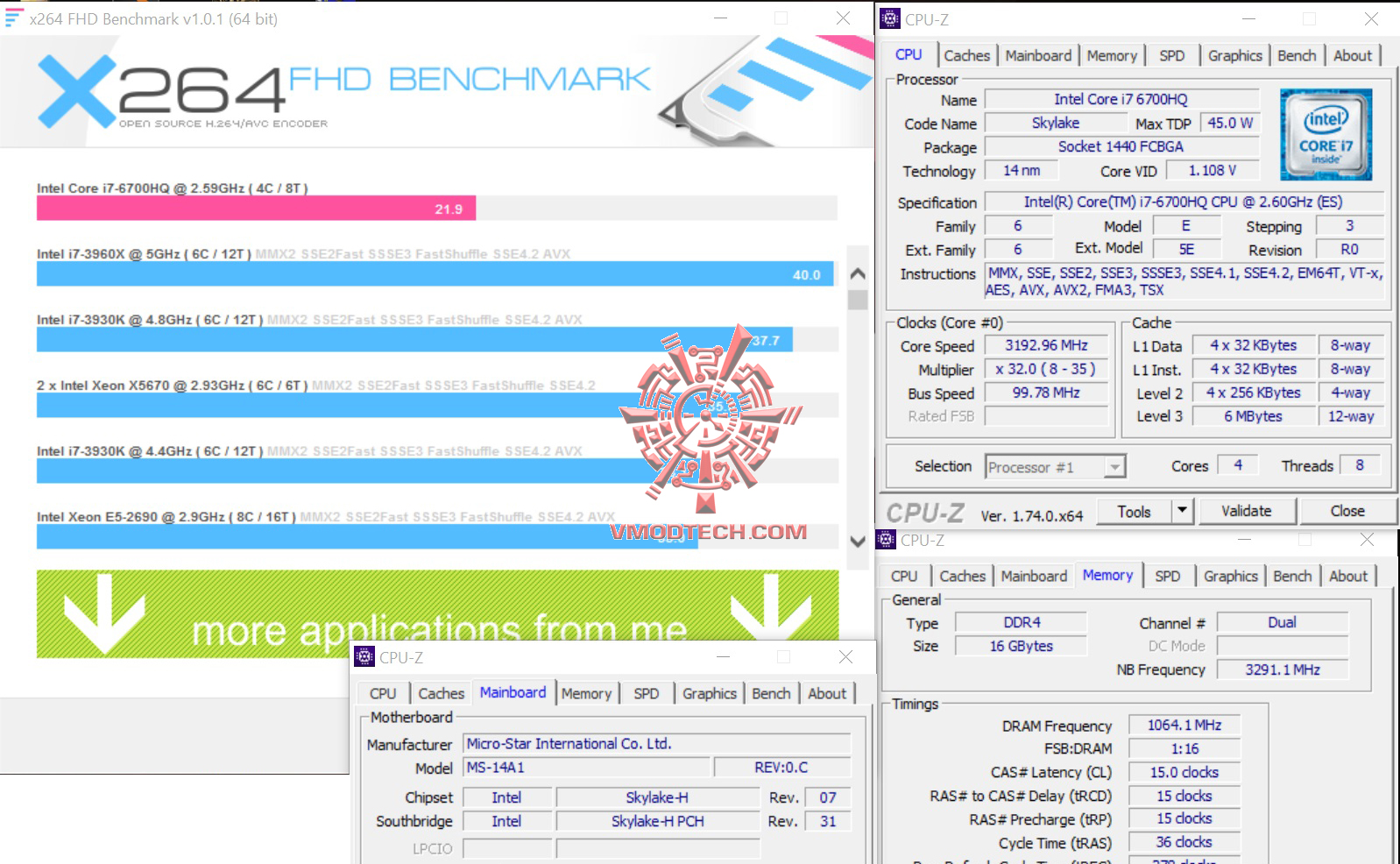Click the "2 x Intel Xeon X5670 @ 2.93GHz" label
This screenshot has height=864, width=1400.
pos(173,386)
